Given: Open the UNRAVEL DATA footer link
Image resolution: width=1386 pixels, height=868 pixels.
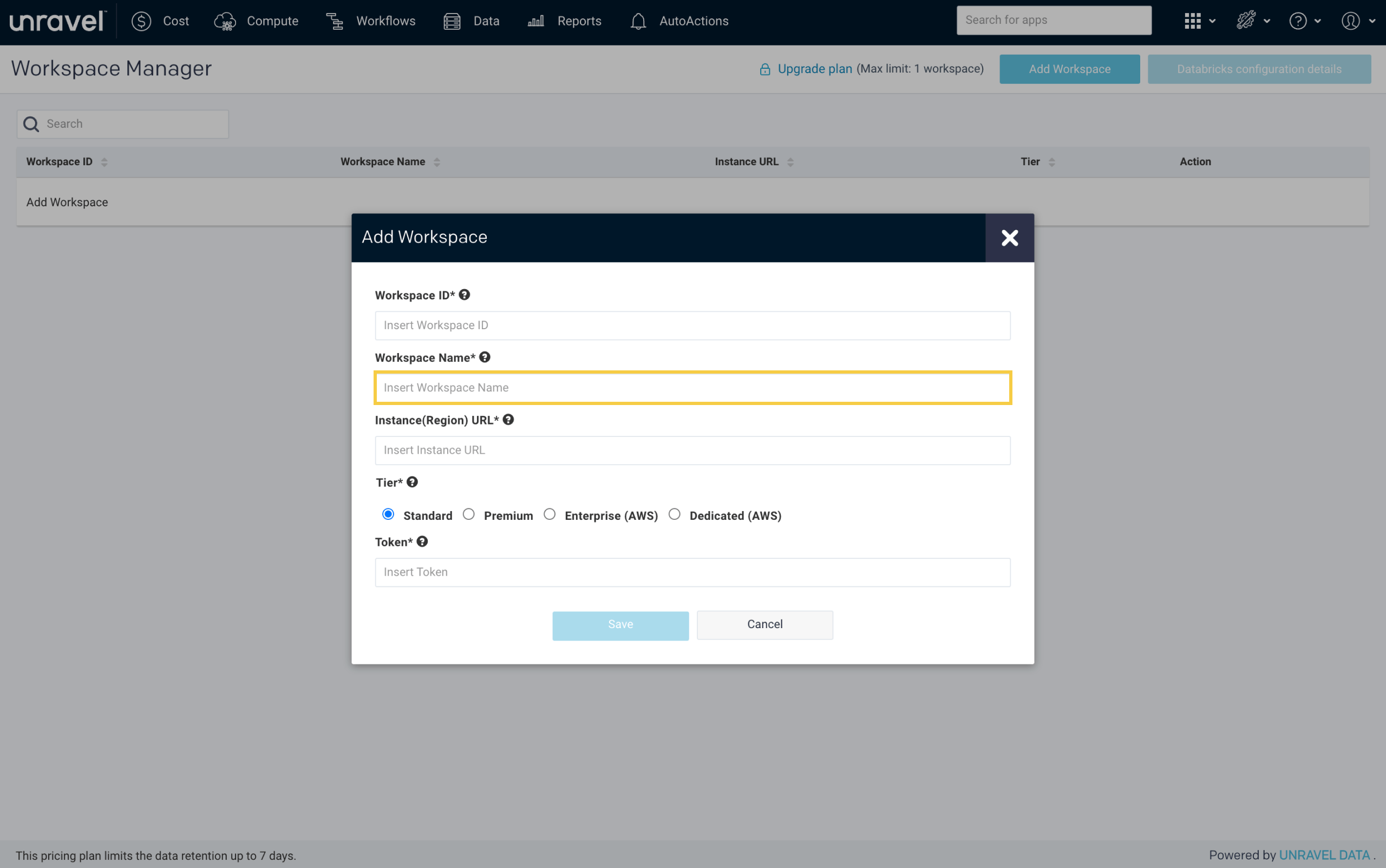Looking at the screenshot, I should [x=1324, y=855].
